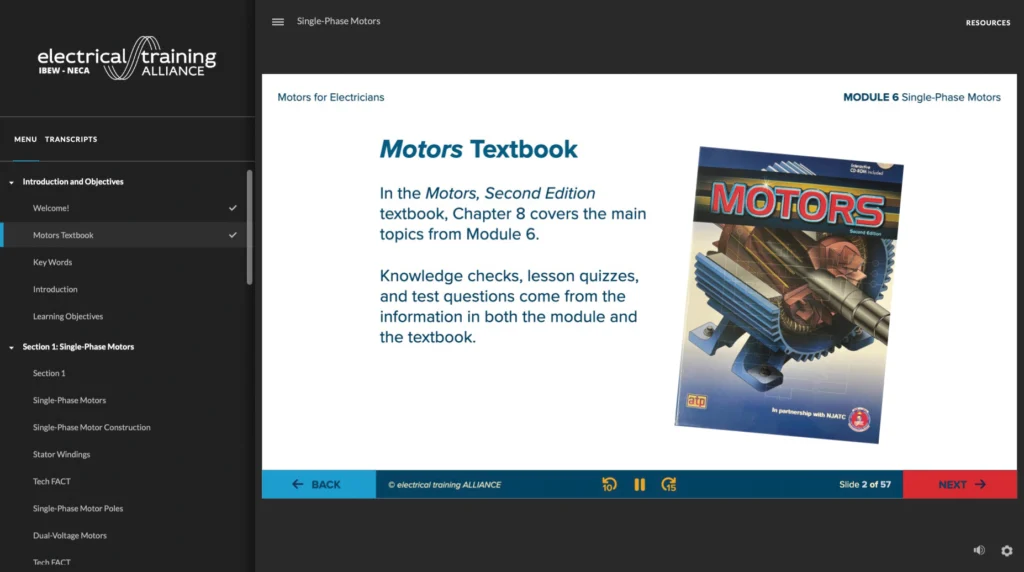Click the electrical training ALLIANCE logo
Image resolution: width=1024 pixels, height=572 pixels.
[127, 58]
